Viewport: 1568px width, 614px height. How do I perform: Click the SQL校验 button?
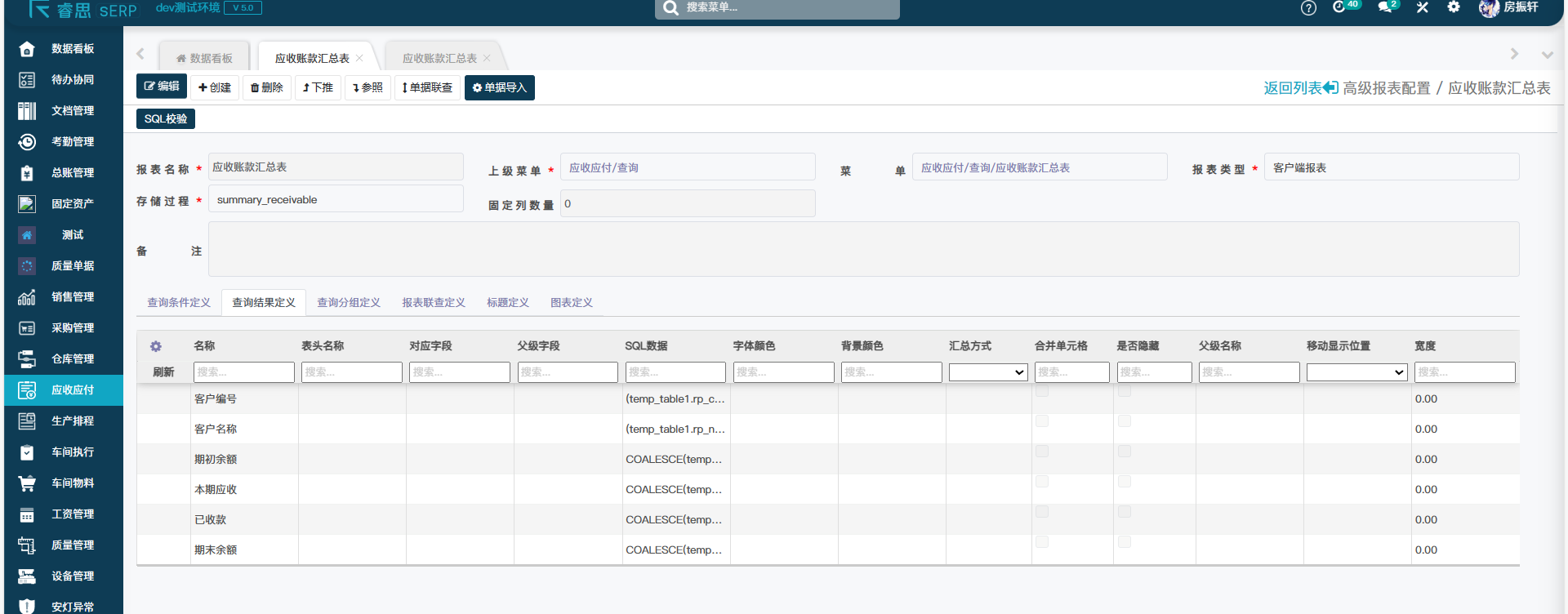click(166, 119)
